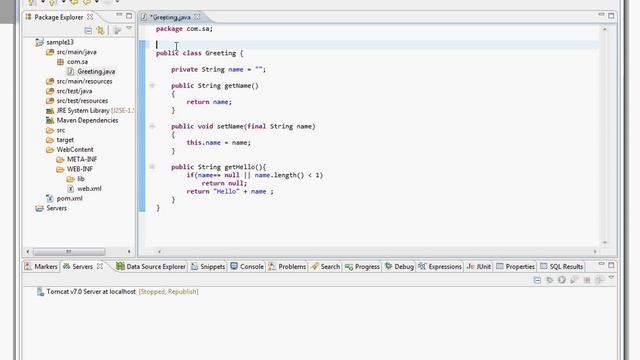Image resolution: width=640 pixels, height=360 pixels.
Task: Maximize the editor area
Action: [611, 16]
